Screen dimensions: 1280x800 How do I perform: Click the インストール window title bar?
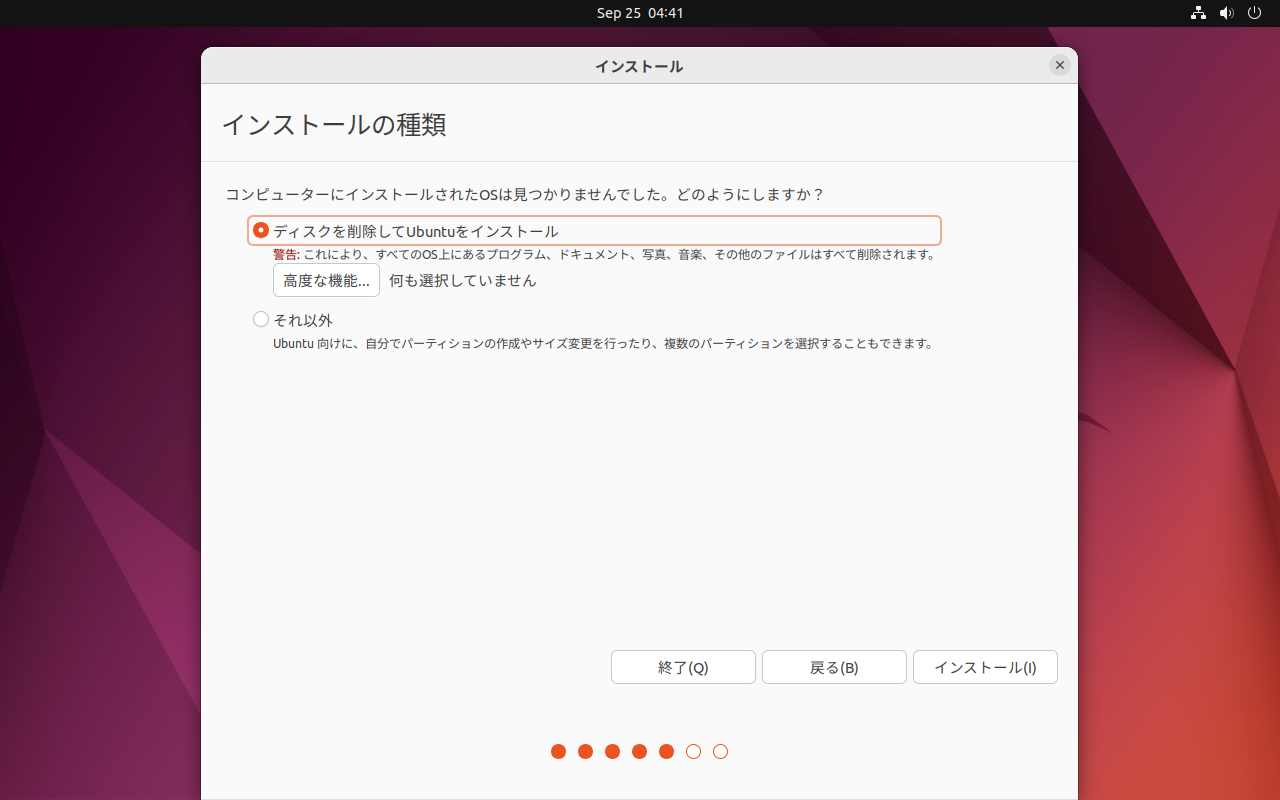pyautogui.click(x=639, y=66)
